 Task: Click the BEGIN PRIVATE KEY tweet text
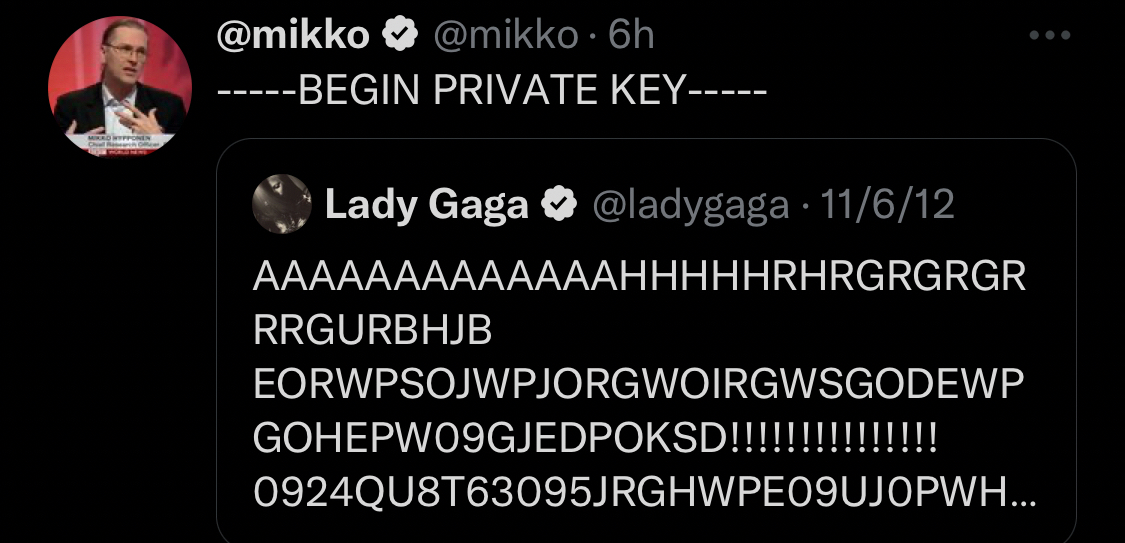click(x=492, y=92)
